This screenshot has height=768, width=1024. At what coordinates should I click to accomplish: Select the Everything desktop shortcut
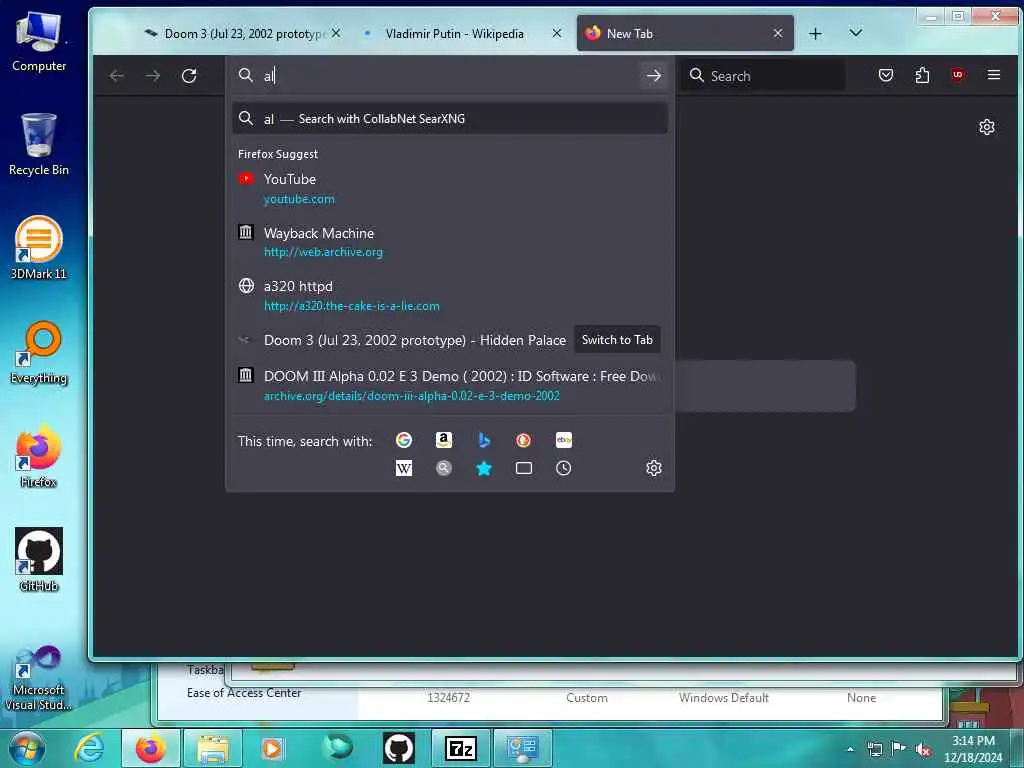39,353
